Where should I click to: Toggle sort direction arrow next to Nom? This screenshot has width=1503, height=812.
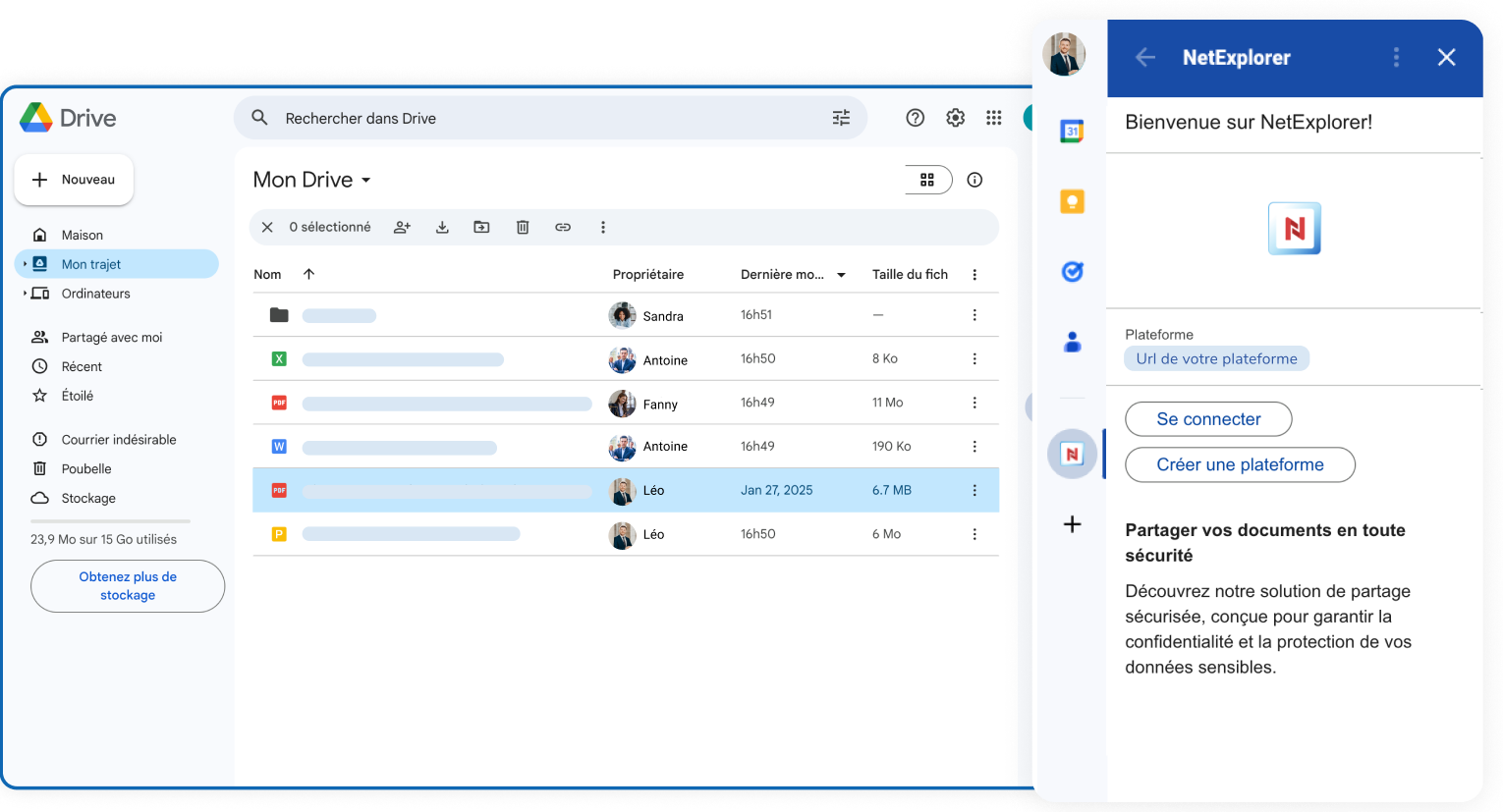[x=308, y=275]
